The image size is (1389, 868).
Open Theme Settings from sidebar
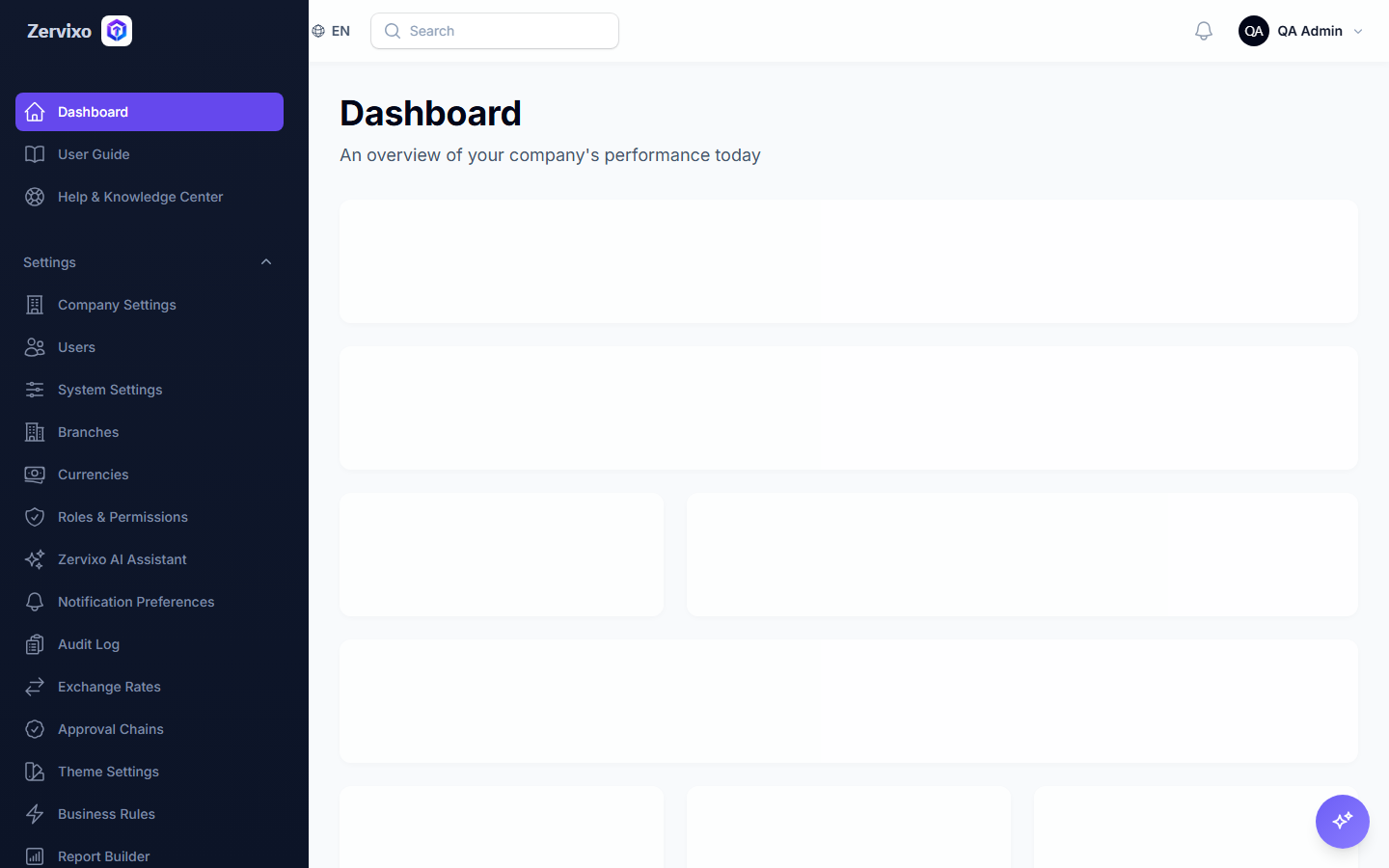[x=150, y=772]
